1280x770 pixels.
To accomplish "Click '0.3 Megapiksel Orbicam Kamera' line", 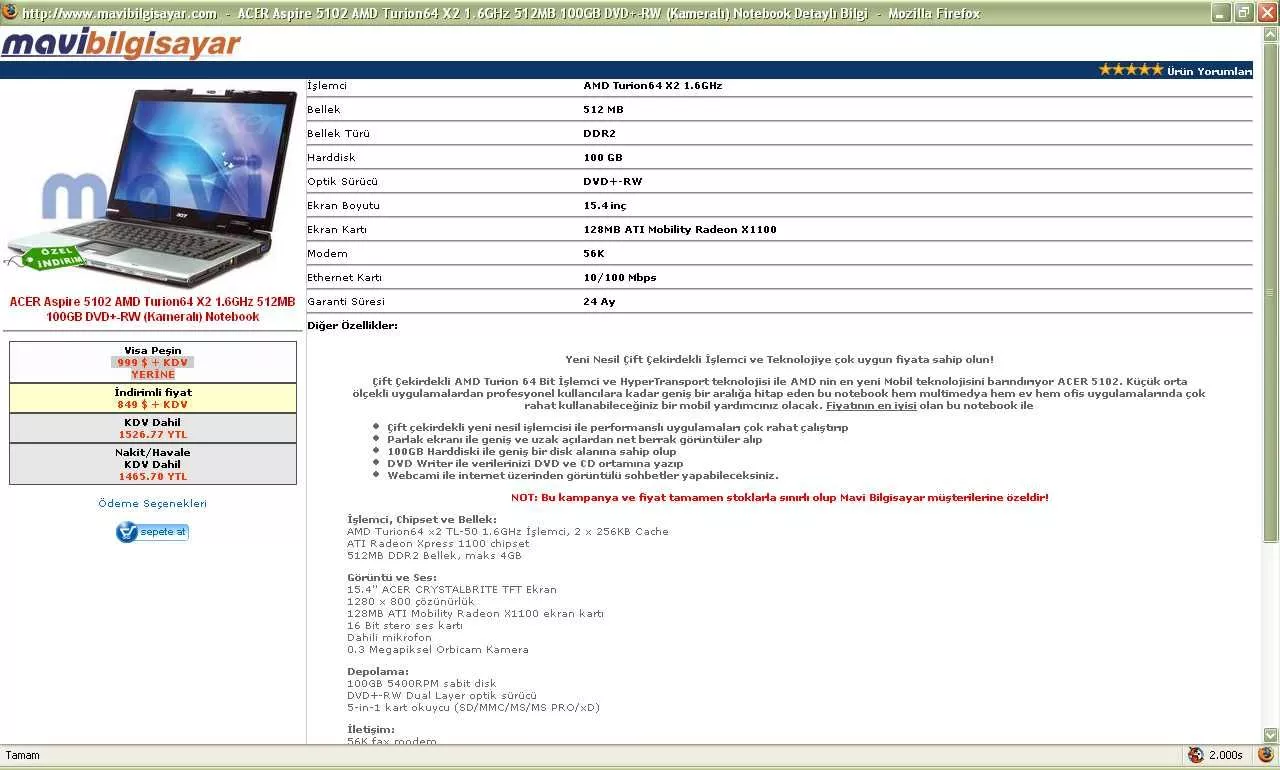I will coord(437,649).
